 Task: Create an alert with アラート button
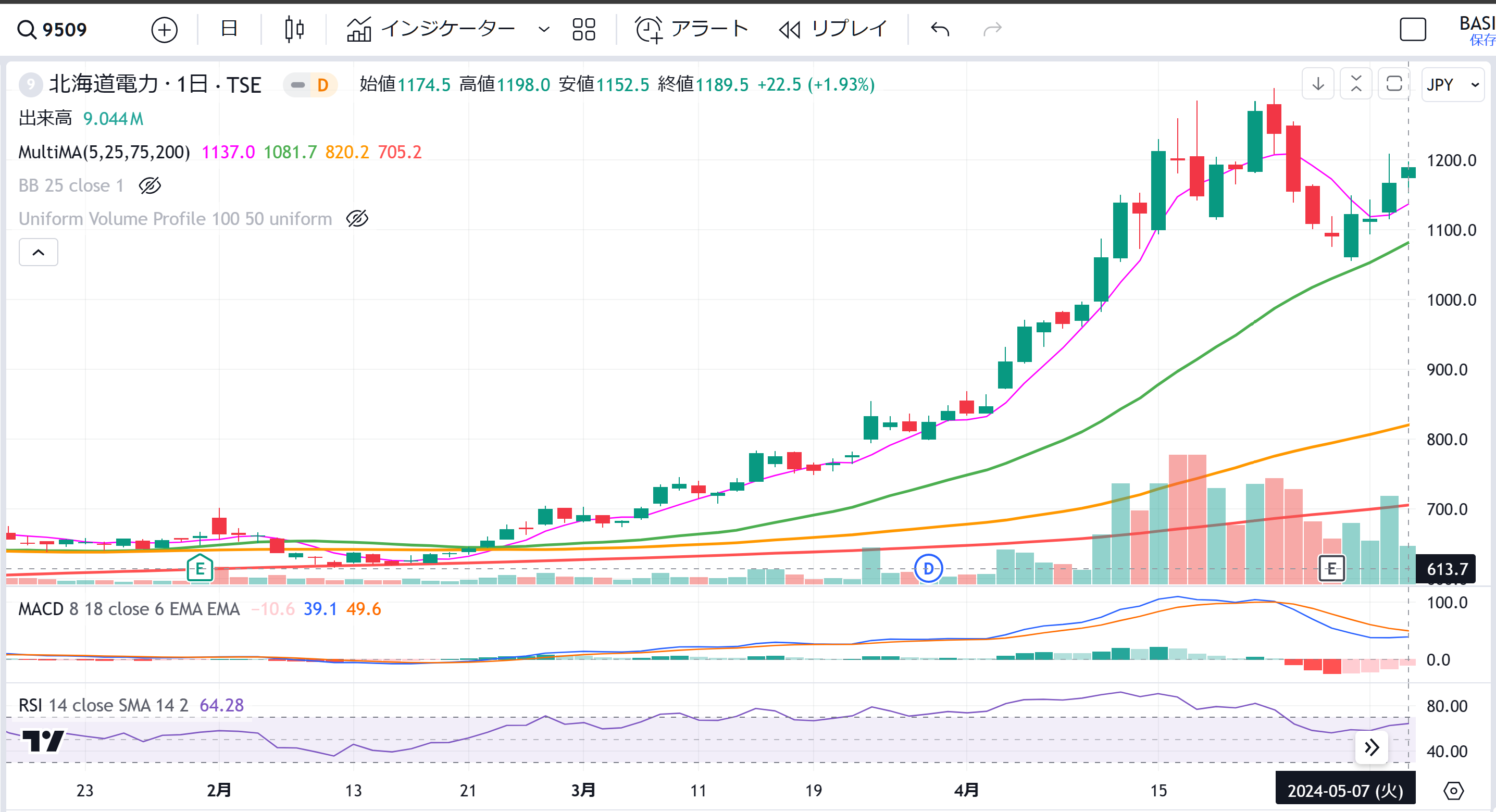[x=692, y=29]
